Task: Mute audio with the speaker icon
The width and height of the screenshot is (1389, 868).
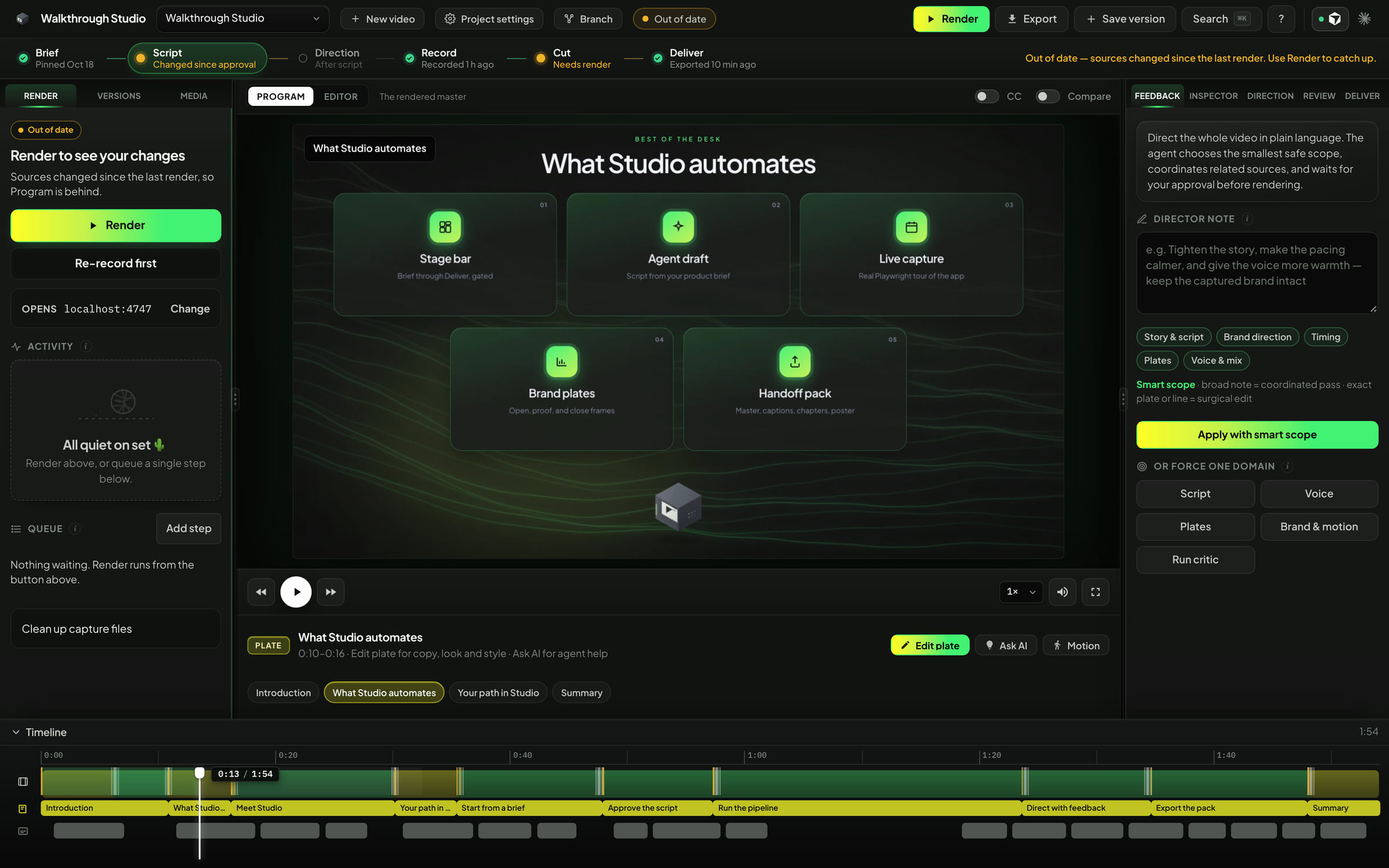Action: [x=1062, y=591]
